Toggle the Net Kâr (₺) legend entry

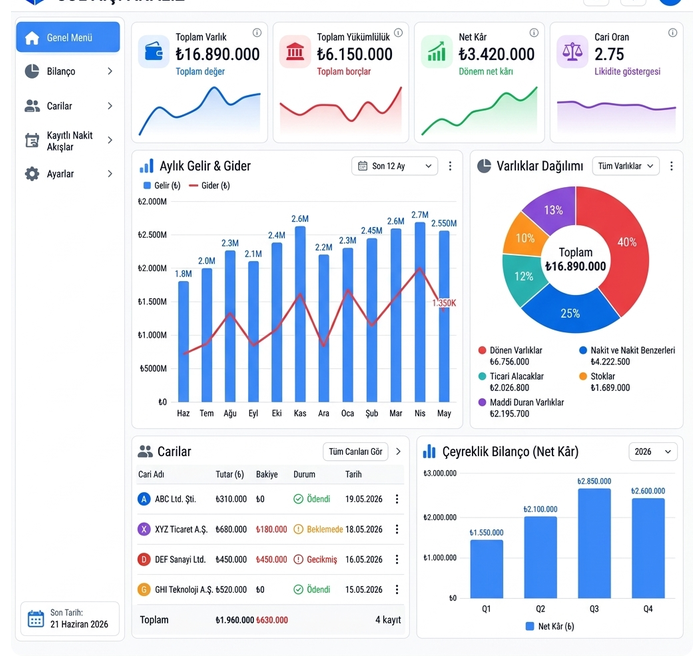click(550, 626)
